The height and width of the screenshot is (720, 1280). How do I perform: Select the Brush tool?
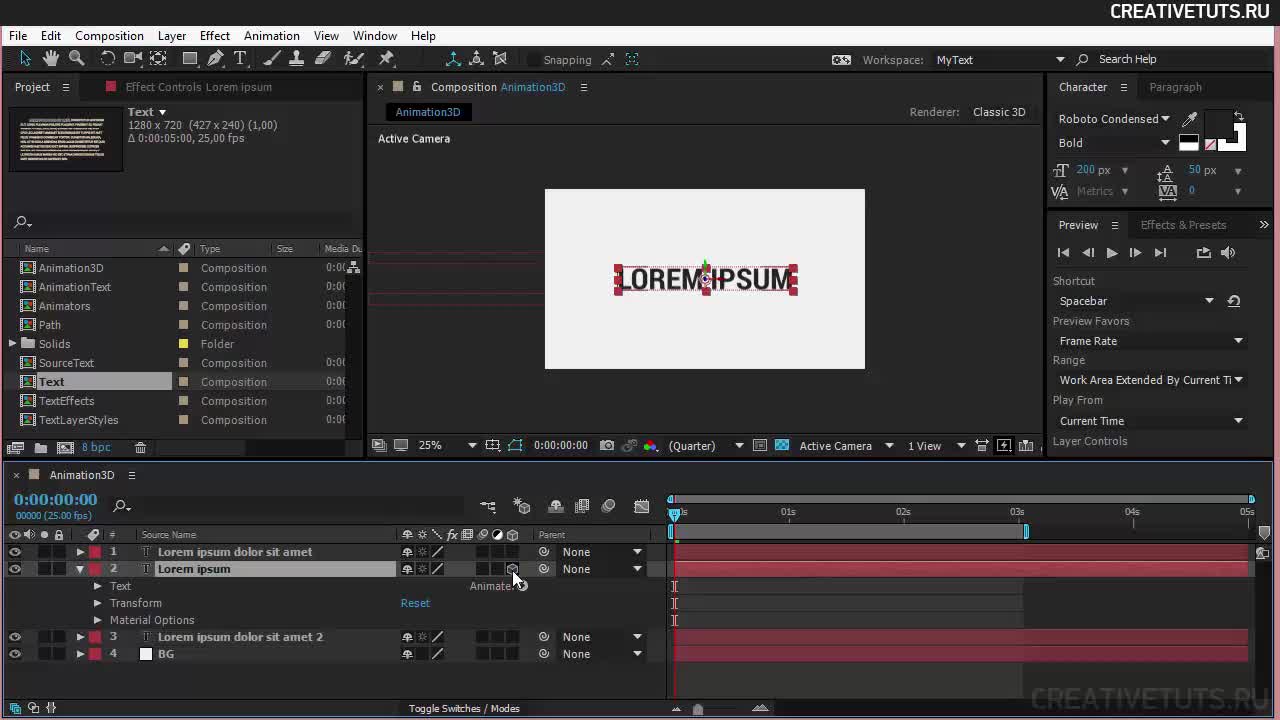(x=271, y=59)
